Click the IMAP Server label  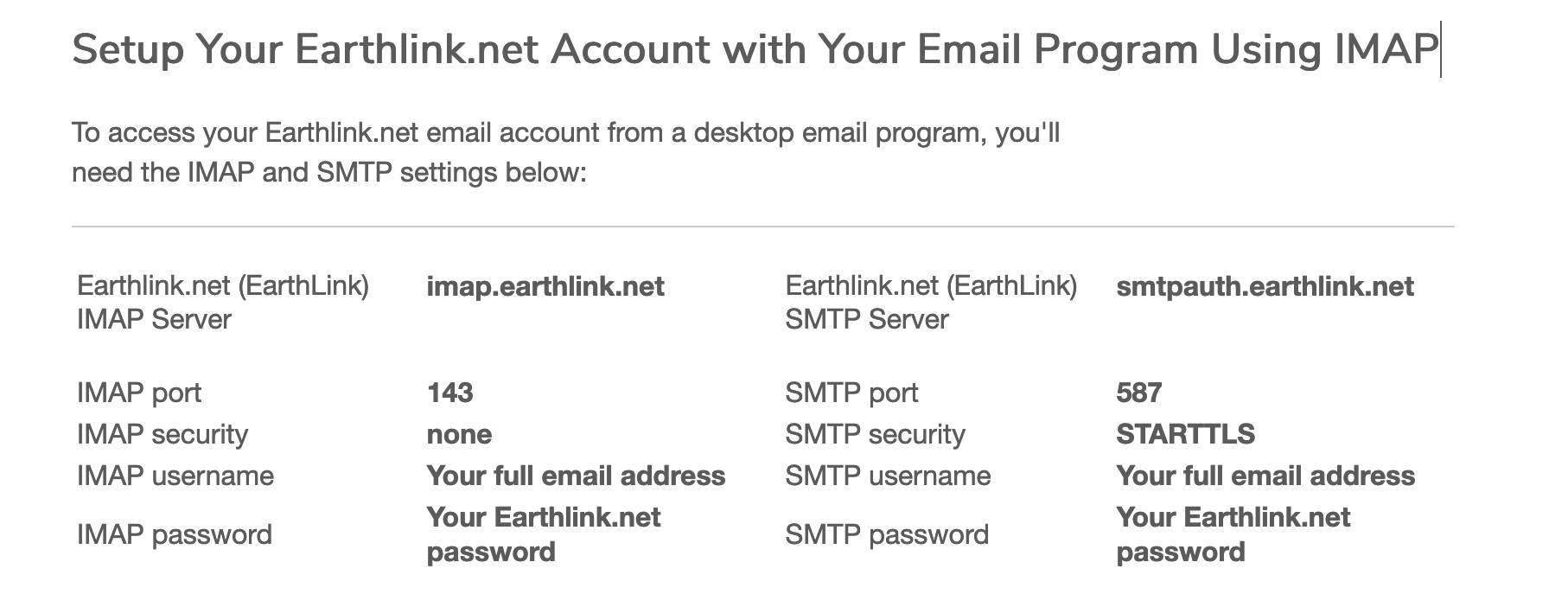click(223, 303)
